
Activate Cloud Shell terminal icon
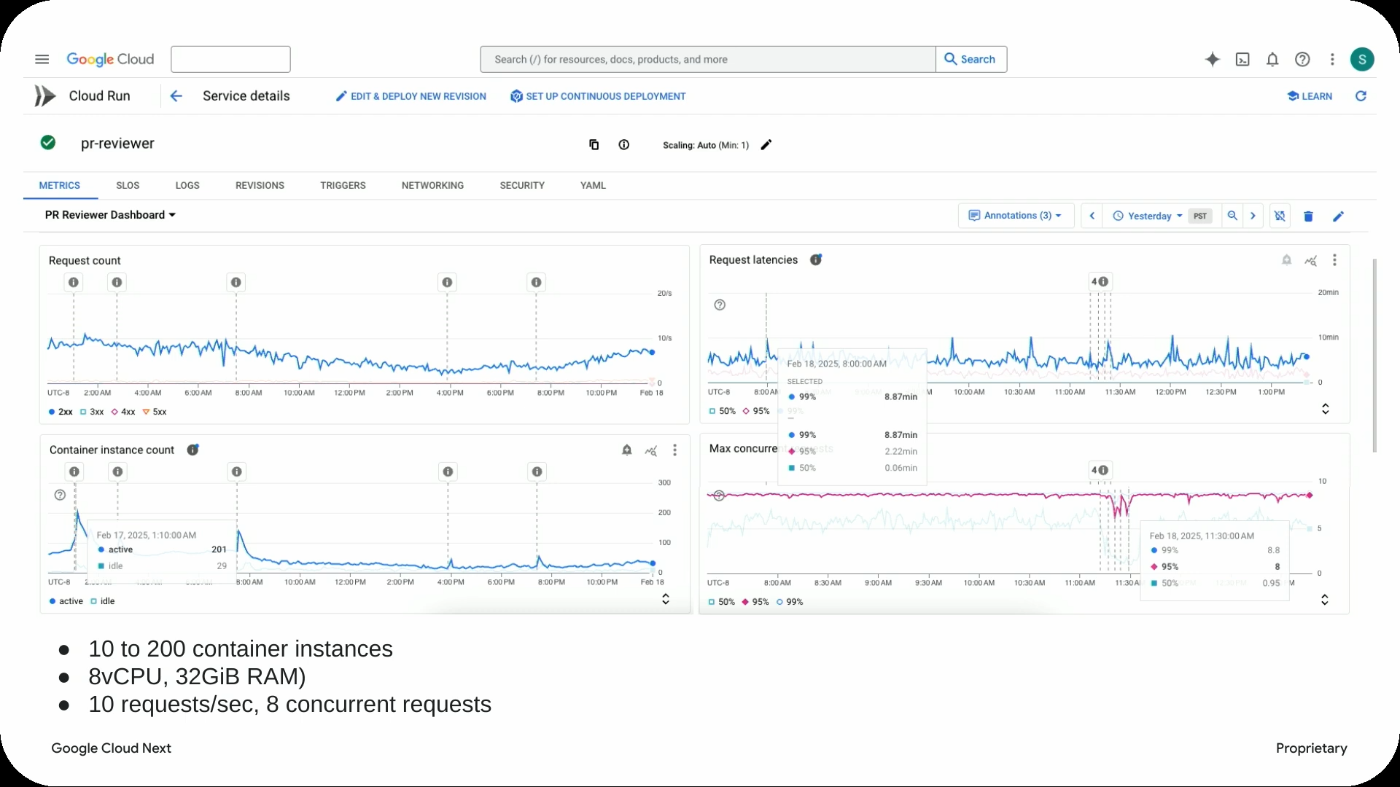[x=1242, y=59]
